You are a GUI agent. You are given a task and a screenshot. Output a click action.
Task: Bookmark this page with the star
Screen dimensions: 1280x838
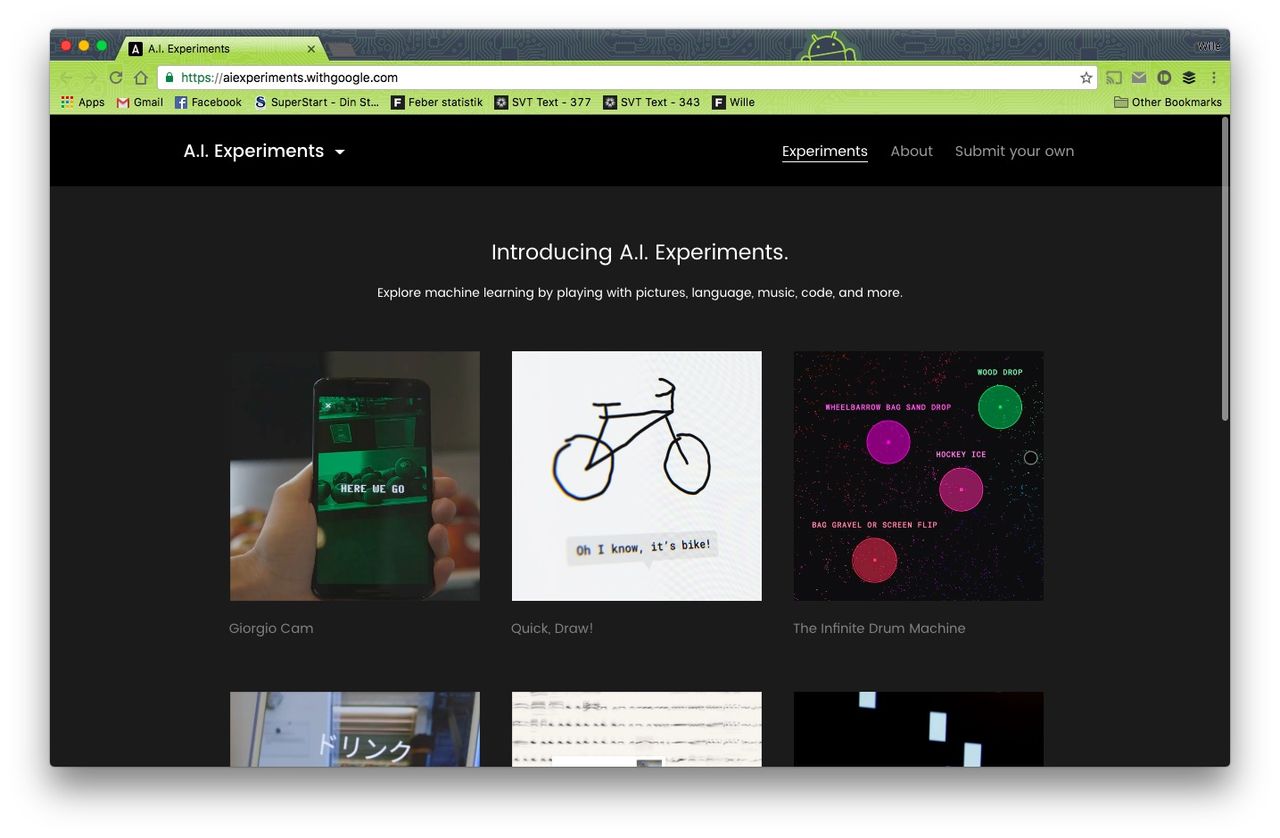(x=1086, y=78)
